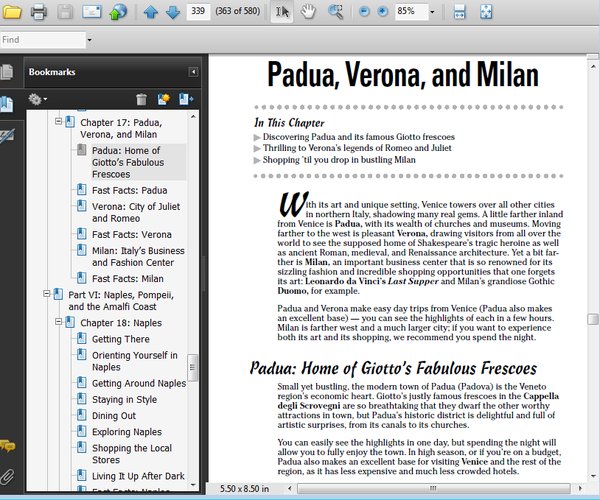
Task: Zoom in with the plus button
Action: [x=382, y=12]
